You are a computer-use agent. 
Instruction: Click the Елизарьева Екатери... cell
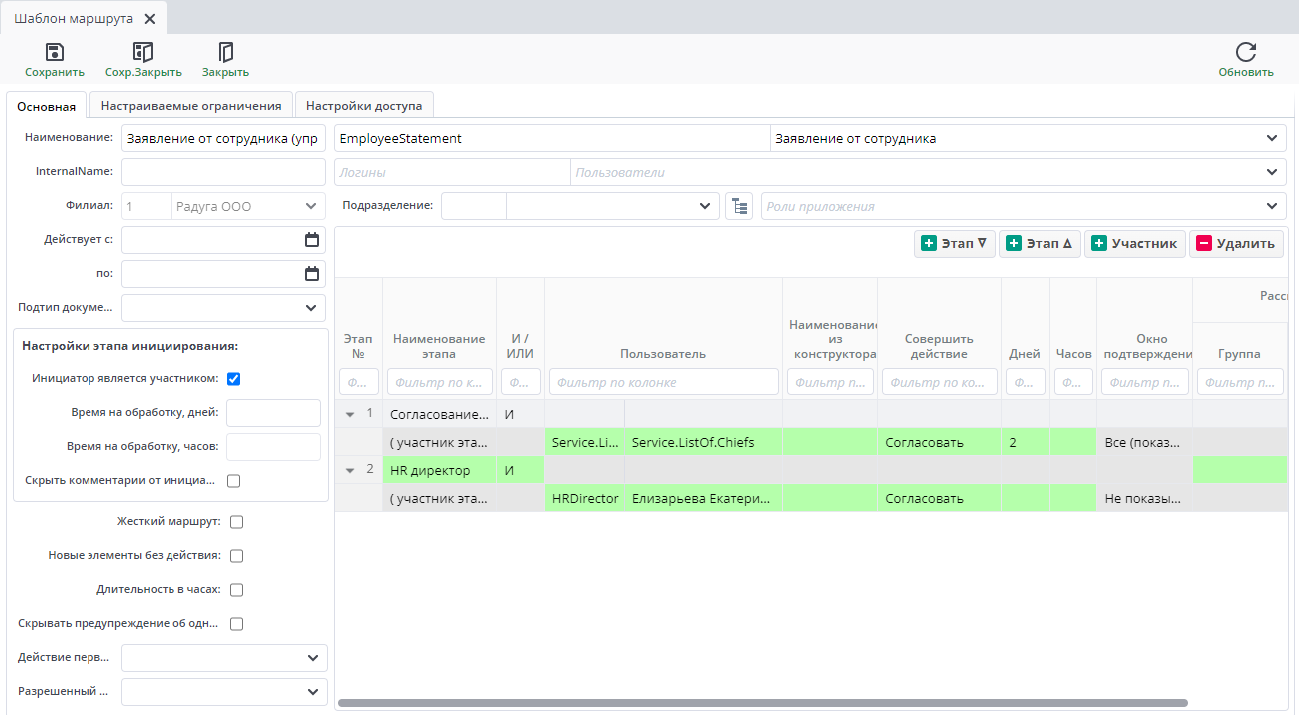point(703,498)
